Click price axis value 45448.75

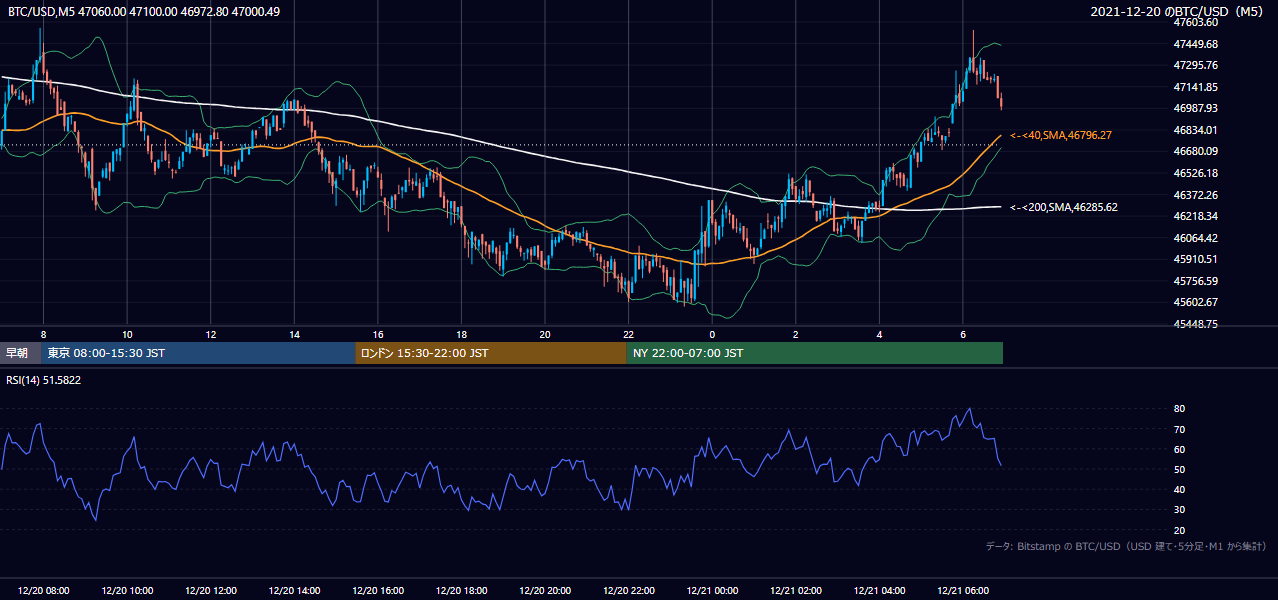point(1196,324)
